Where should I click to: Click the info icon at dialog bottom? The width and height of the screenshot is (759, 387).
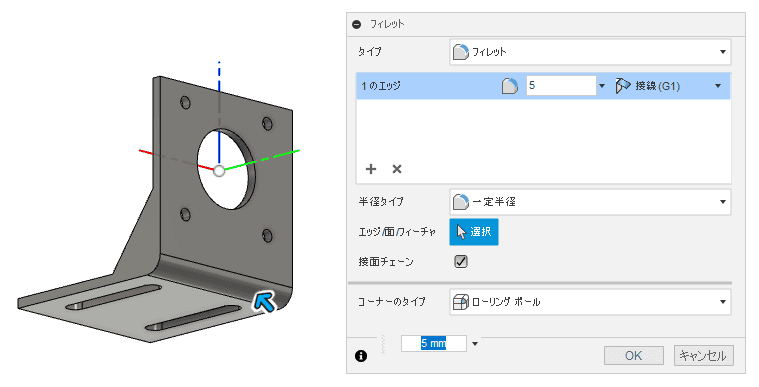361,356
